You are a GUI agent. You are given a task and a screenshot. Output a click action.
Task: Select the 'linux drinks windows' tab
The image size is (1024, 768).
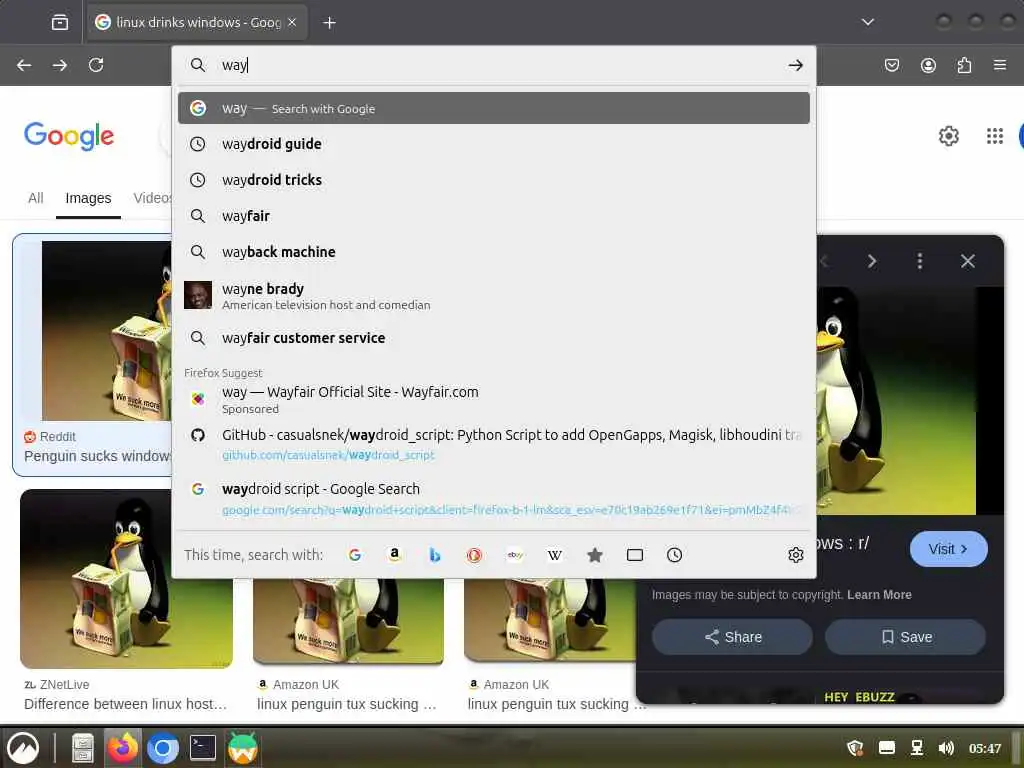[x=198, y=22]
